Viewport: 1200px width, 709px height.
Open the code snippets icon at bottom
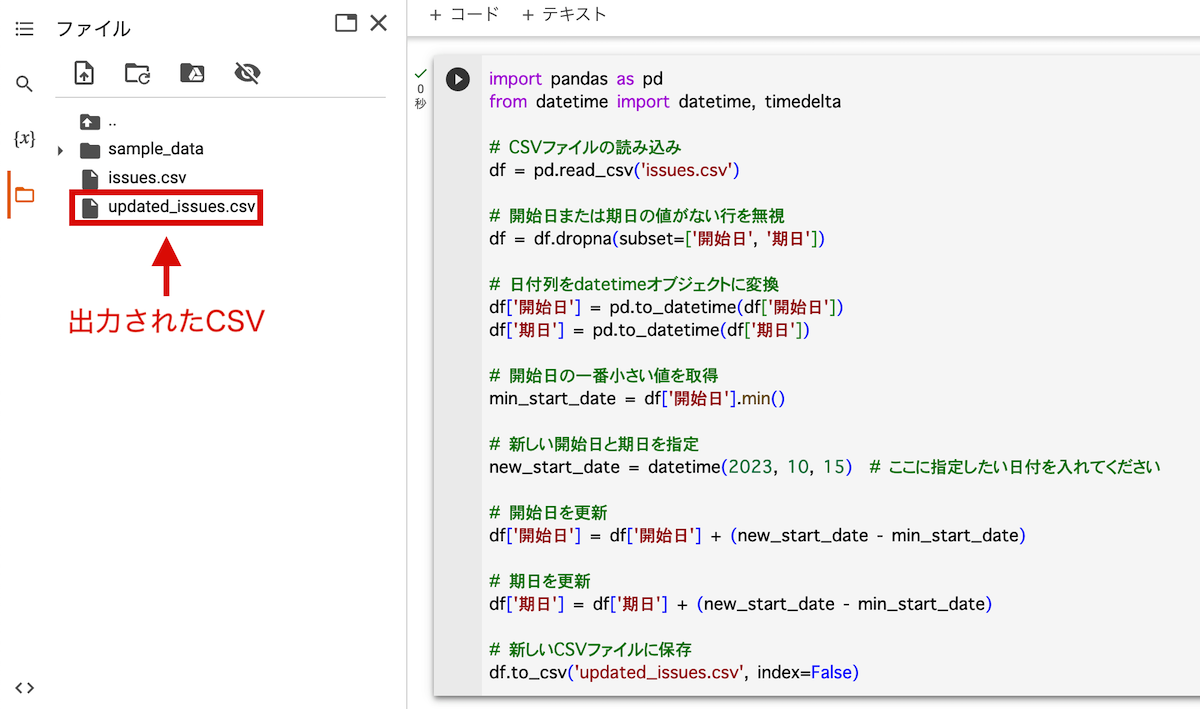(x=25, y=687)
